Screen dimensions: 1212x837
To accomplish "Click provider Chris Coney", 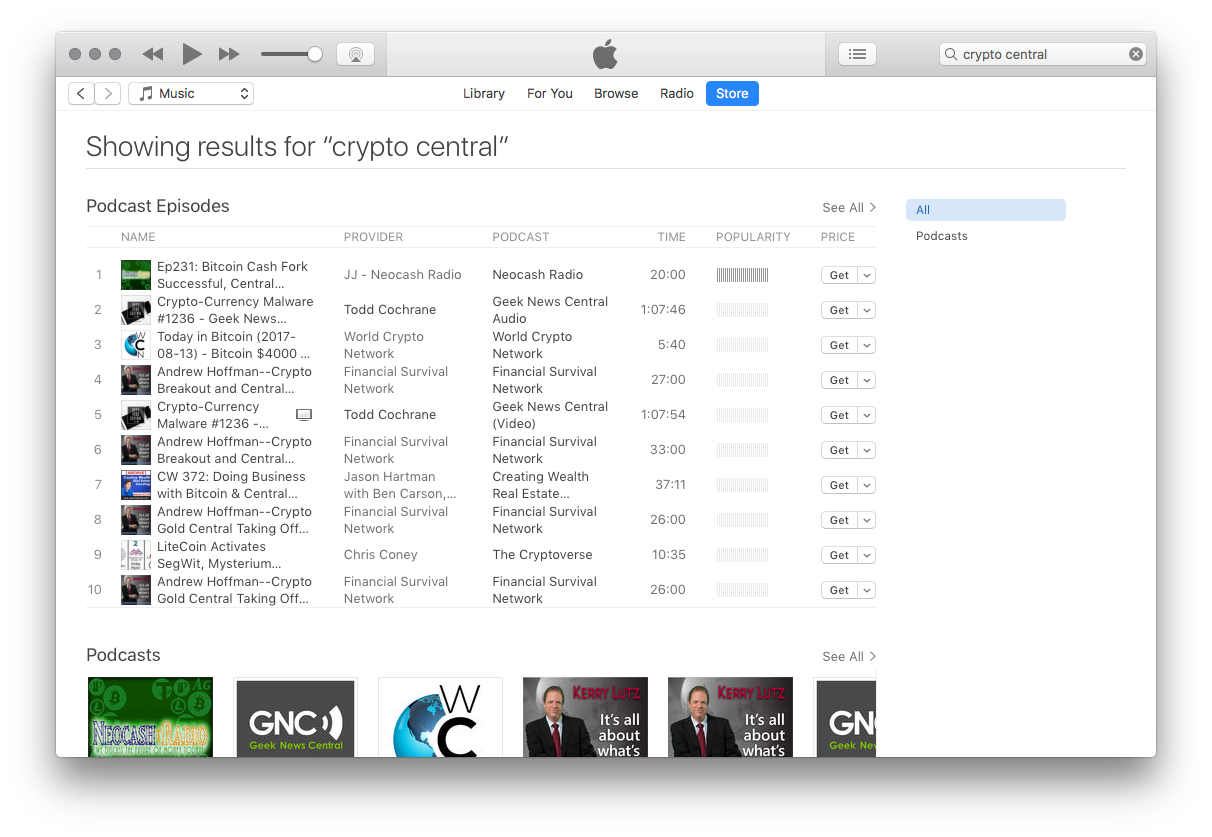I will tap(380, 555).
